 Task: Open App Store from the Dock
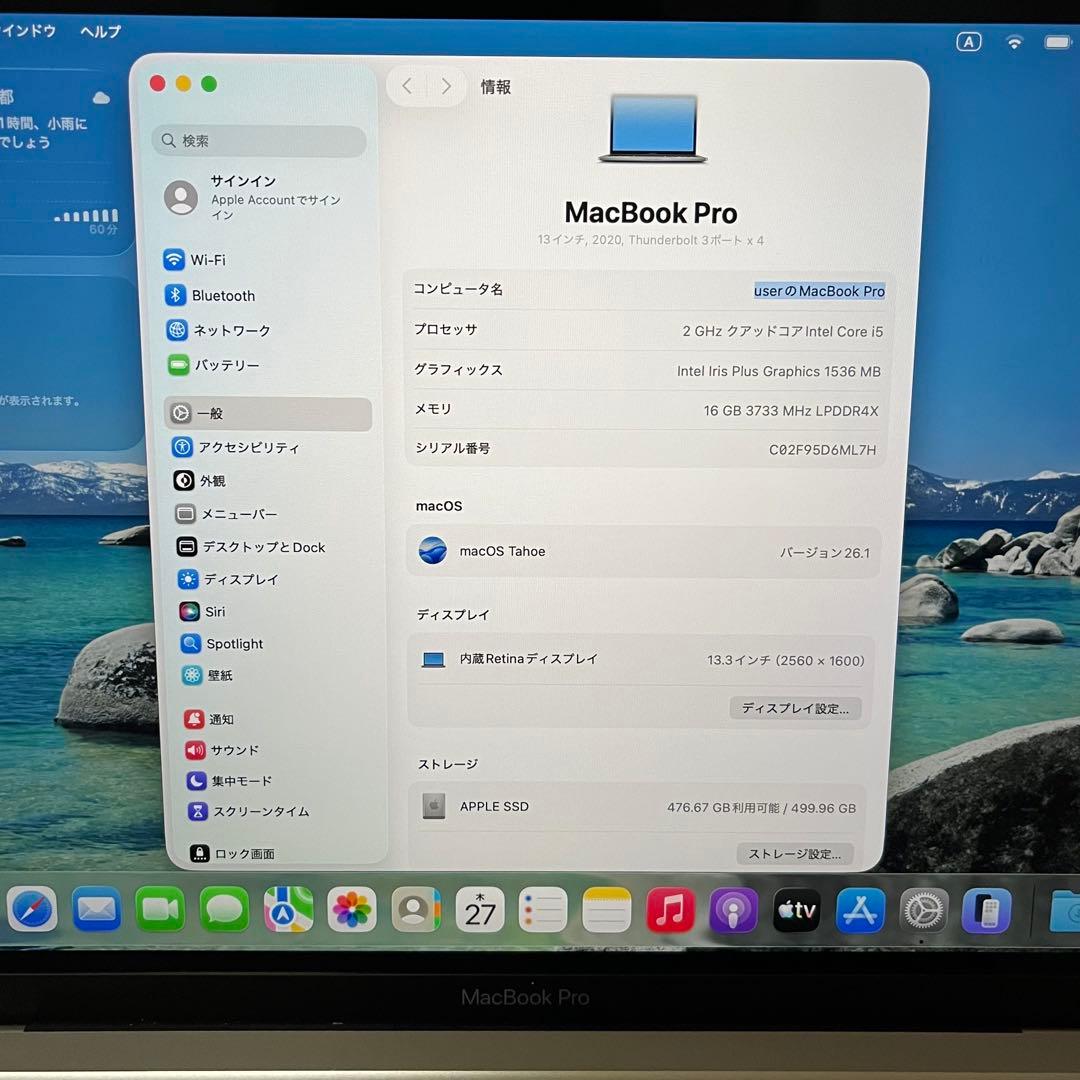coord(860,910)
